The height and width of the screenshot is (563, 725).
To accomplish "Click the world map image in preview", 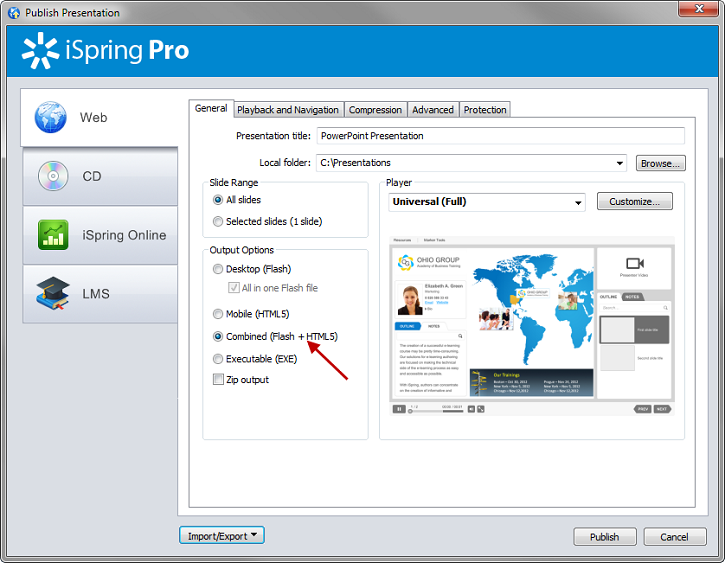I will click(533, 308).
